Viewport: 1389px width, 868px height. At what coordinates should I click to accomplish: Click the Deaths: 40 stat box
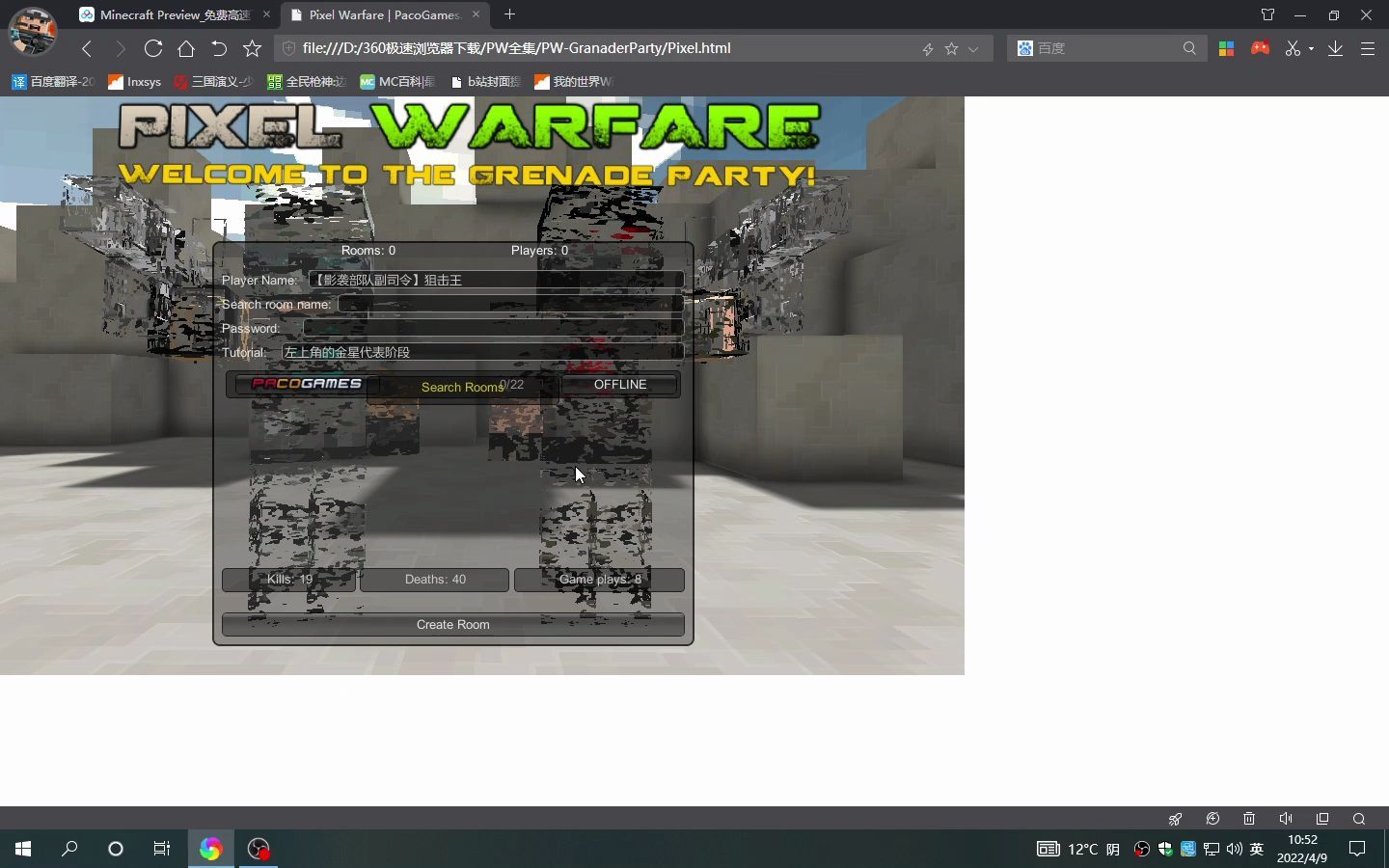435,580
